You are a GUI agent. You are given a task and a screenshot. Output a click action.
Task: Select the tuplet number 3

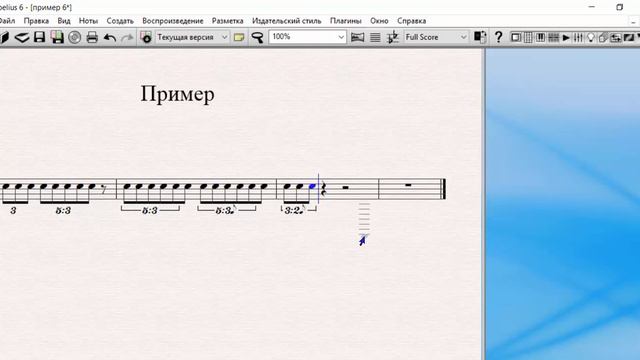coord(13,211)
